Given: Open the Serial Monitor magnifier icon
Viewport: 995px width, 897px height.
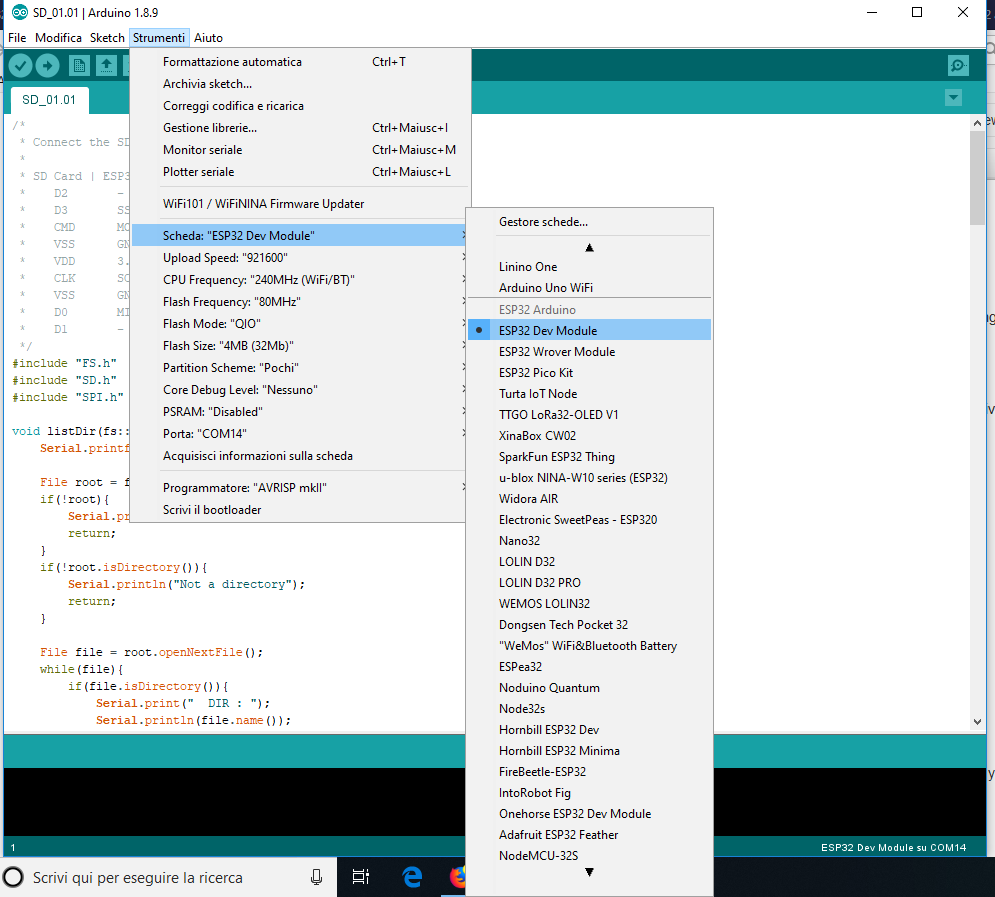Looking at the screenshot, I should click(x=958, y=65).
